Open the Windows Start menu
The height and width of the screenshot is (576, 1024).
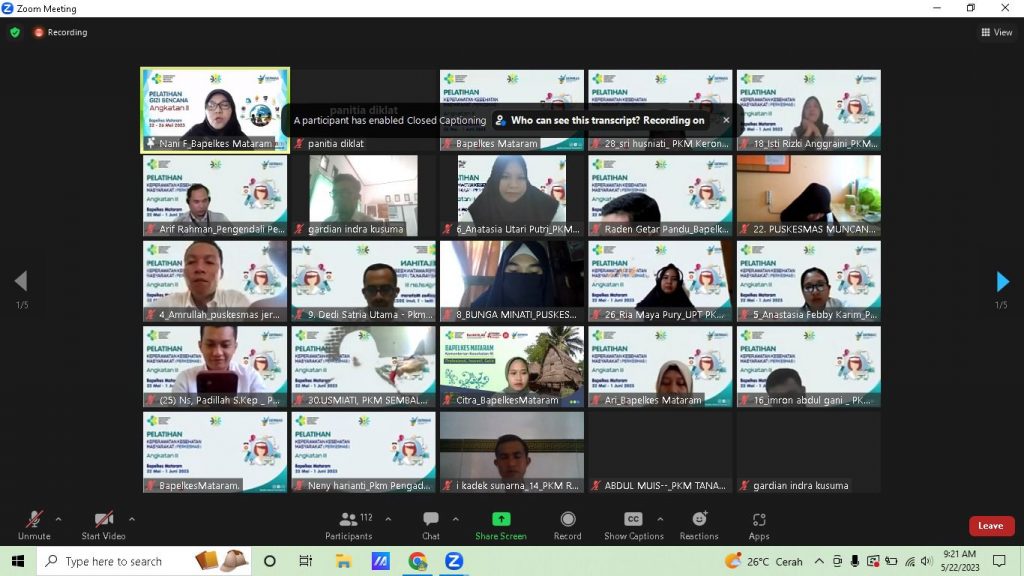pos(18,561)
